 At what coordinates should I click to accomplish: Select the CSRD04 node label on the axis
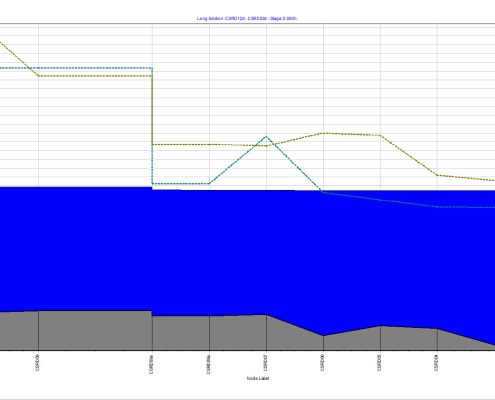pyautogui.click(x=436, y=363)
